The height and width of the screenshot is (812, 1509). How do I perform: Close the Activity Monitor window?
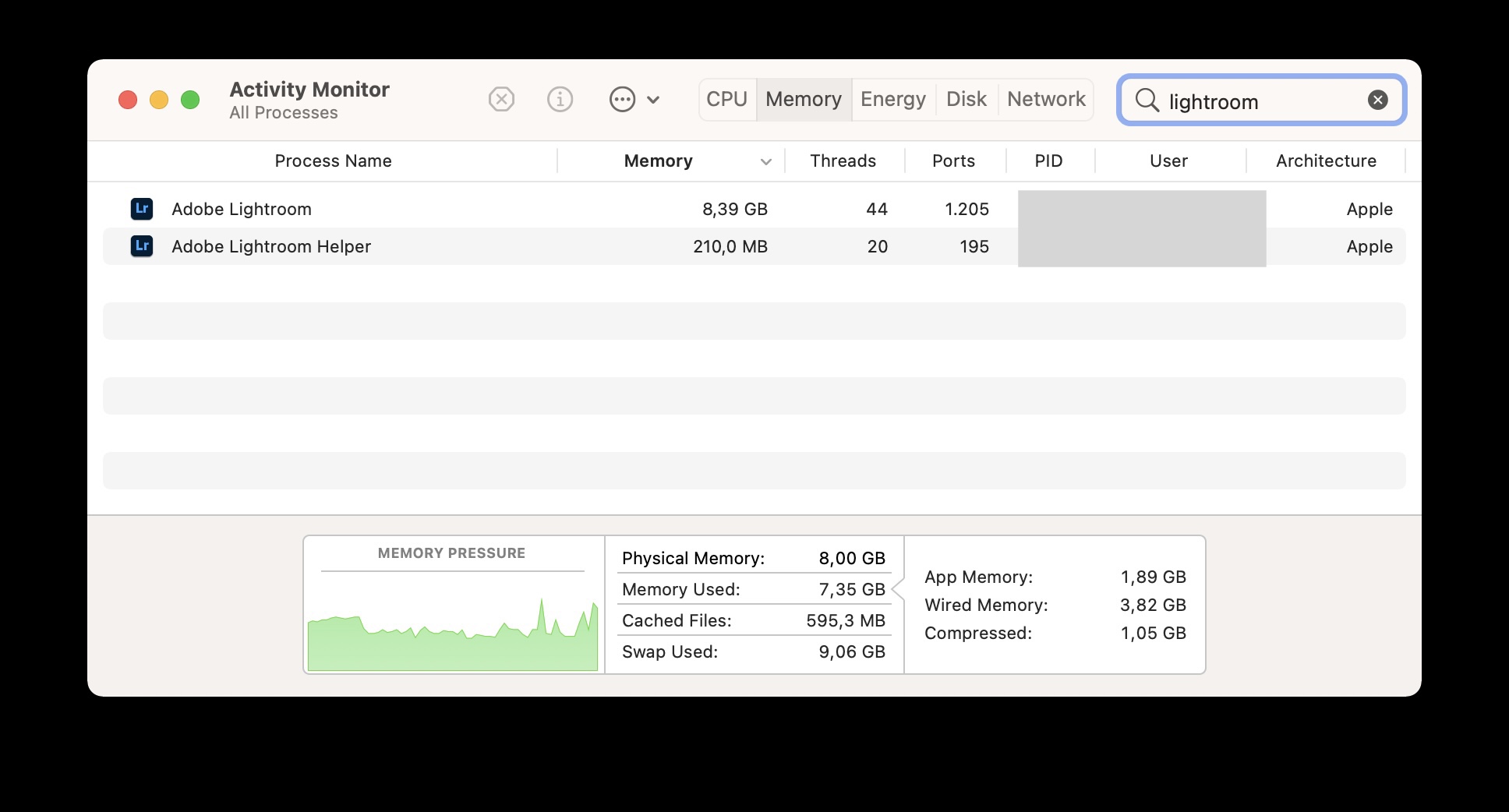pyautogui.click(x=128, y=100)
